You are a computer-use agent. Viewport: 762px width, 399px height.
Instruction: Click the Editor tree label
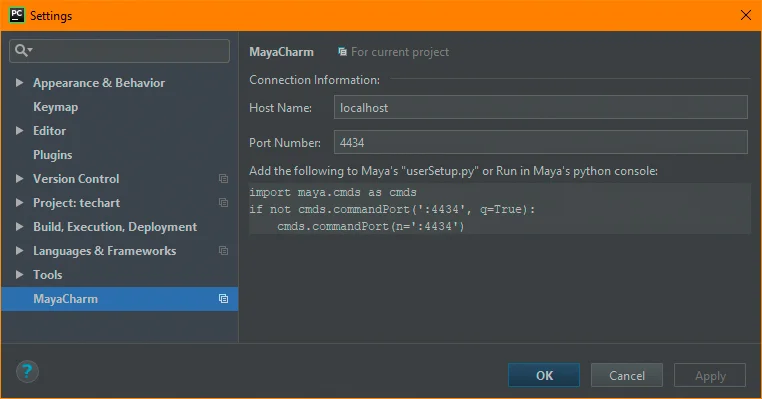pos(50,131)
